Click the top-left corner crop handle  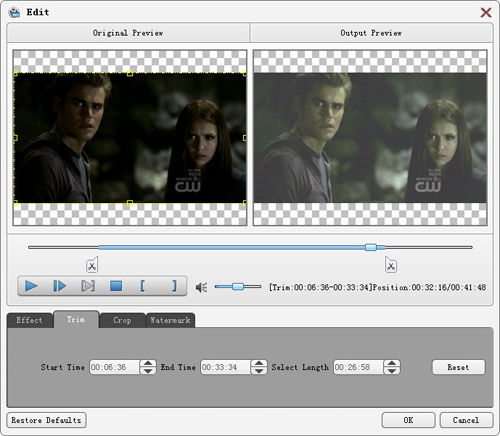coord(15,73)
